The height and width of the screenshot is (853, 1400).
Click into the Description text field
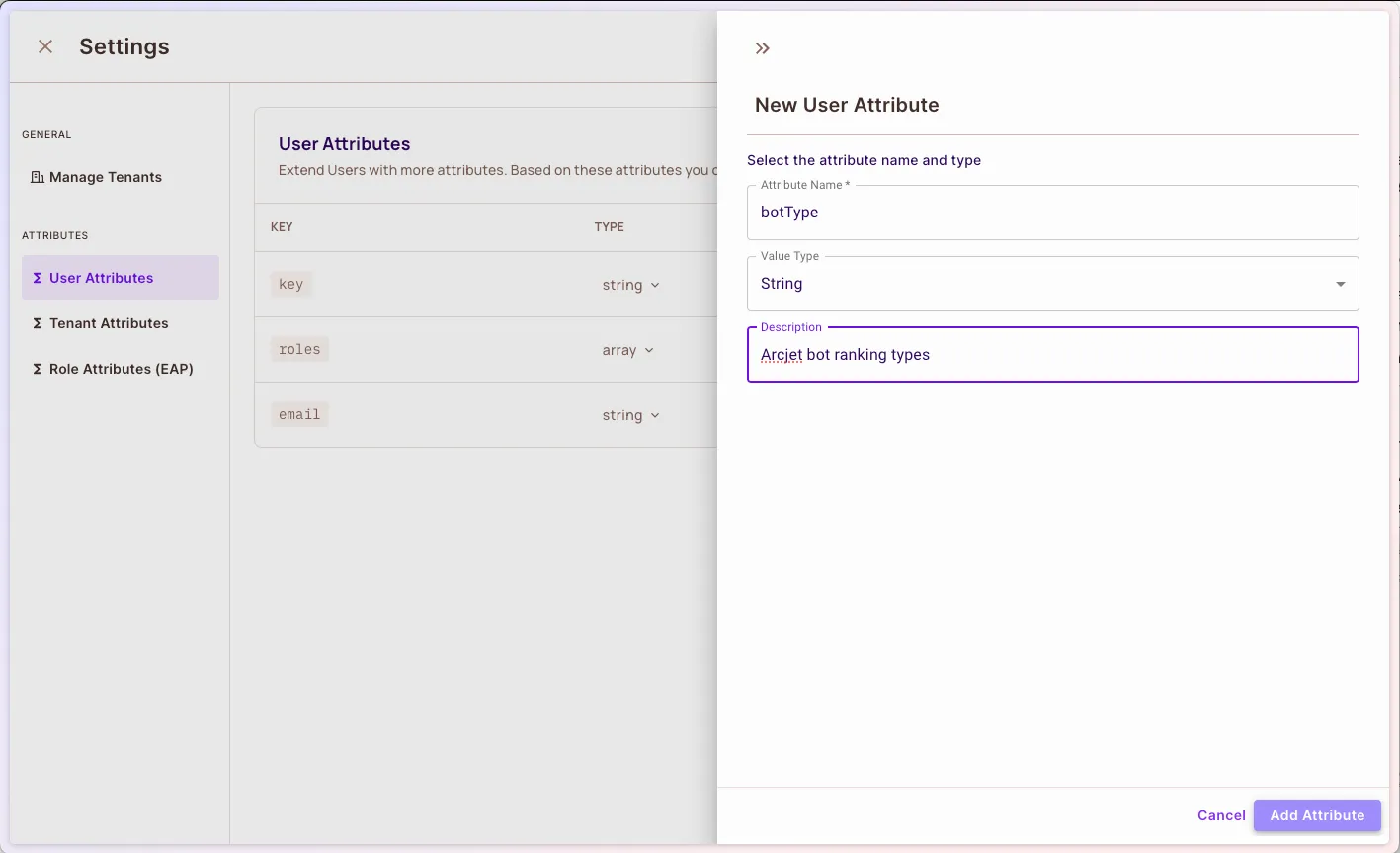tap(1051, 355)
